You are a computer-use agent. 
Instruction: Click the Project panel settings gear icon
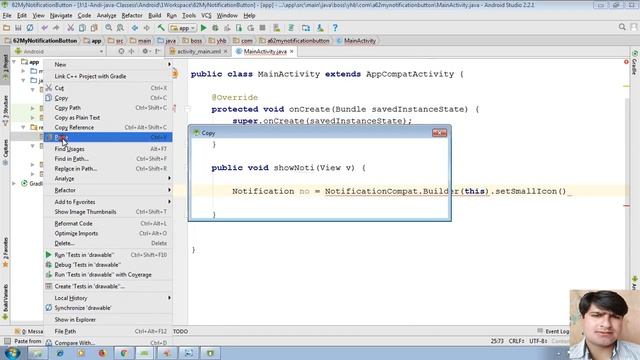coord(145,51)
